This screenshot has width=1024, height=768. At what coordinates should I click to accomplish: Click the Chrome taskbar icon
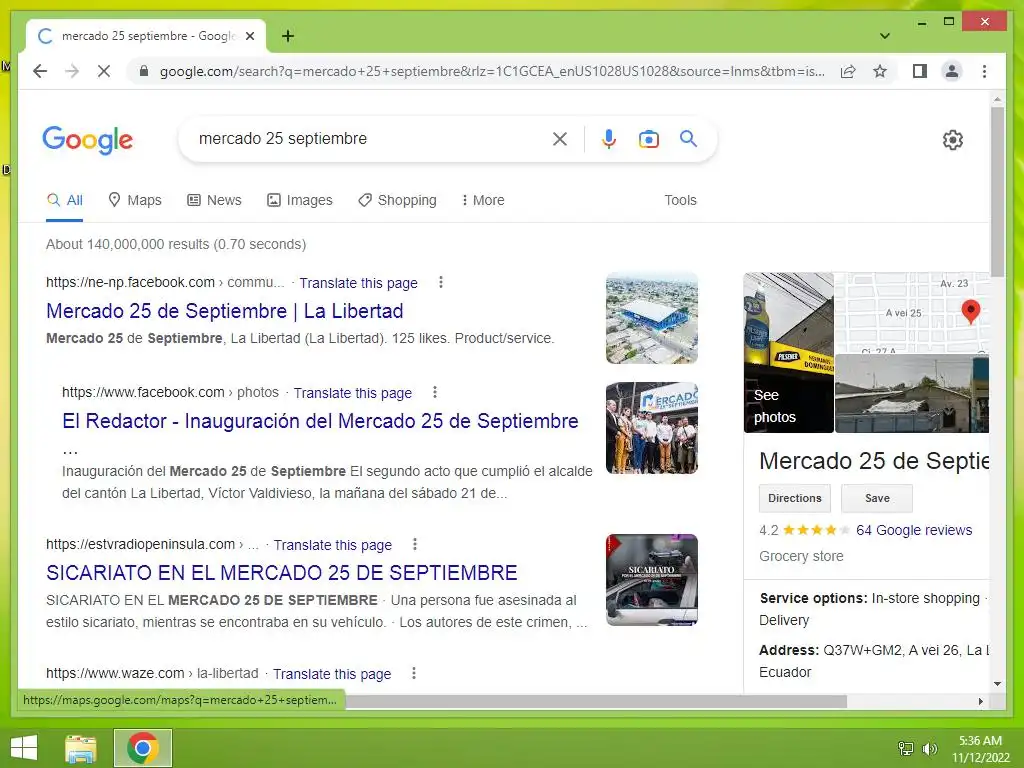coord(143,748)
